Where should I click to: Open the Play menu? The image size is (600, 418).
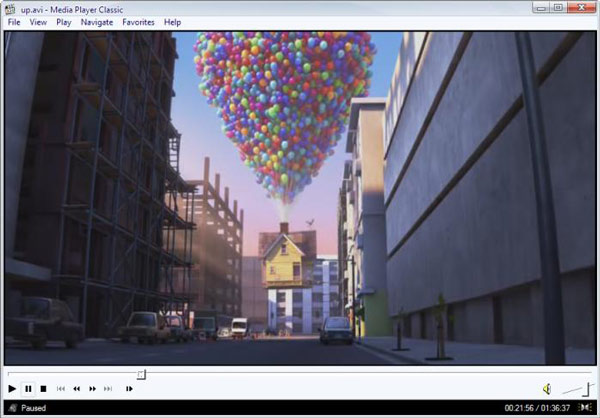point(64,22)
